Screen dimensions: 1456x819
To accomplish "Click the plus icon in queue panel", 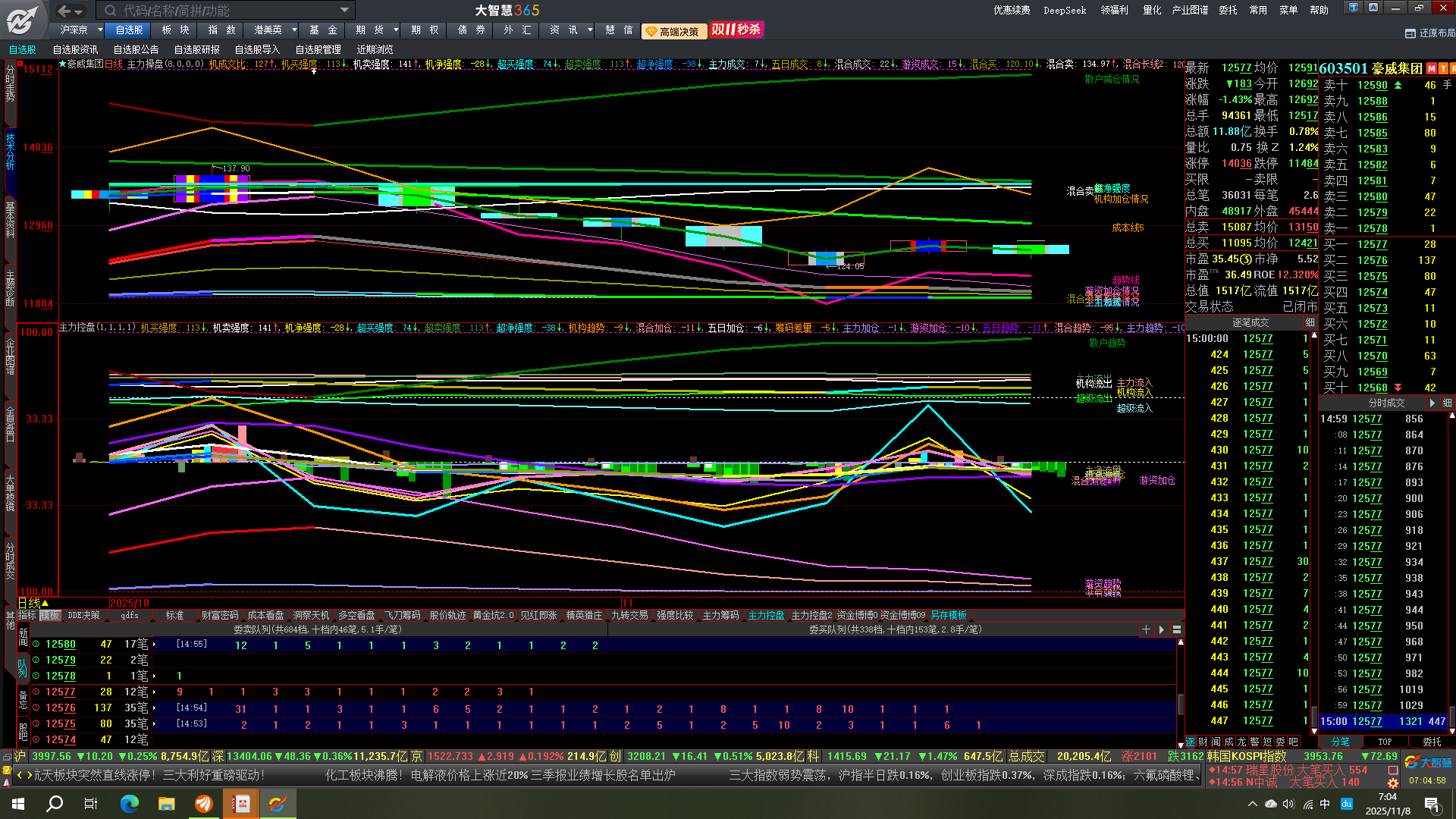I will [1146, 629].
